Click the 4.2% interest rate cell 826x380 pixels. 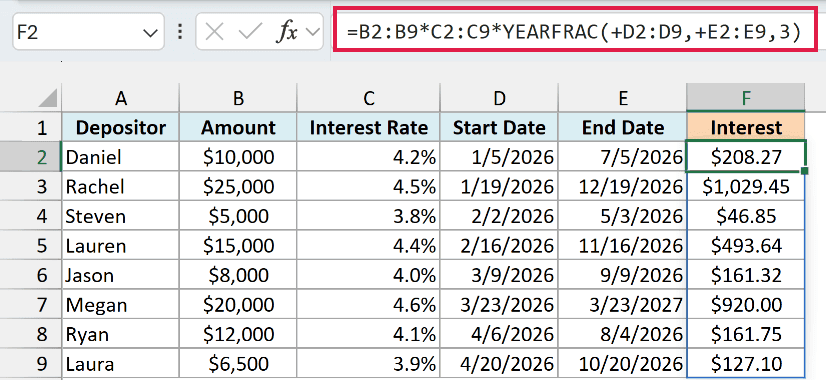pos(368,157)
